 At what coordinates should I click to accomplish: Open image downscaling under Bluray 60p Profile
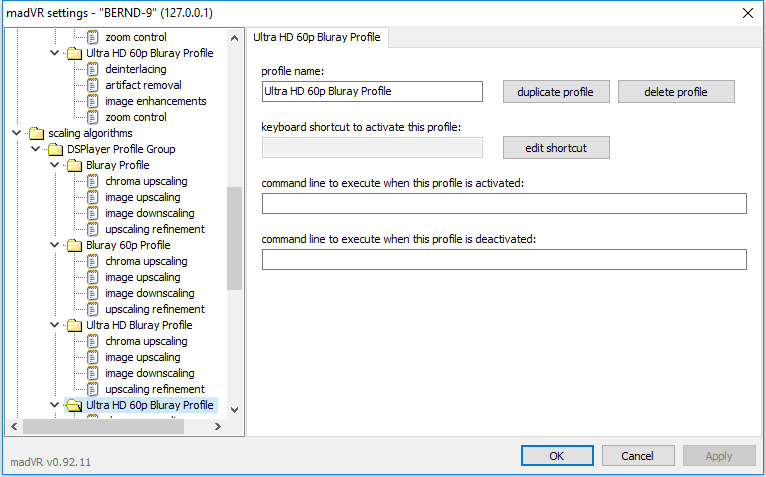click(149, 293)
